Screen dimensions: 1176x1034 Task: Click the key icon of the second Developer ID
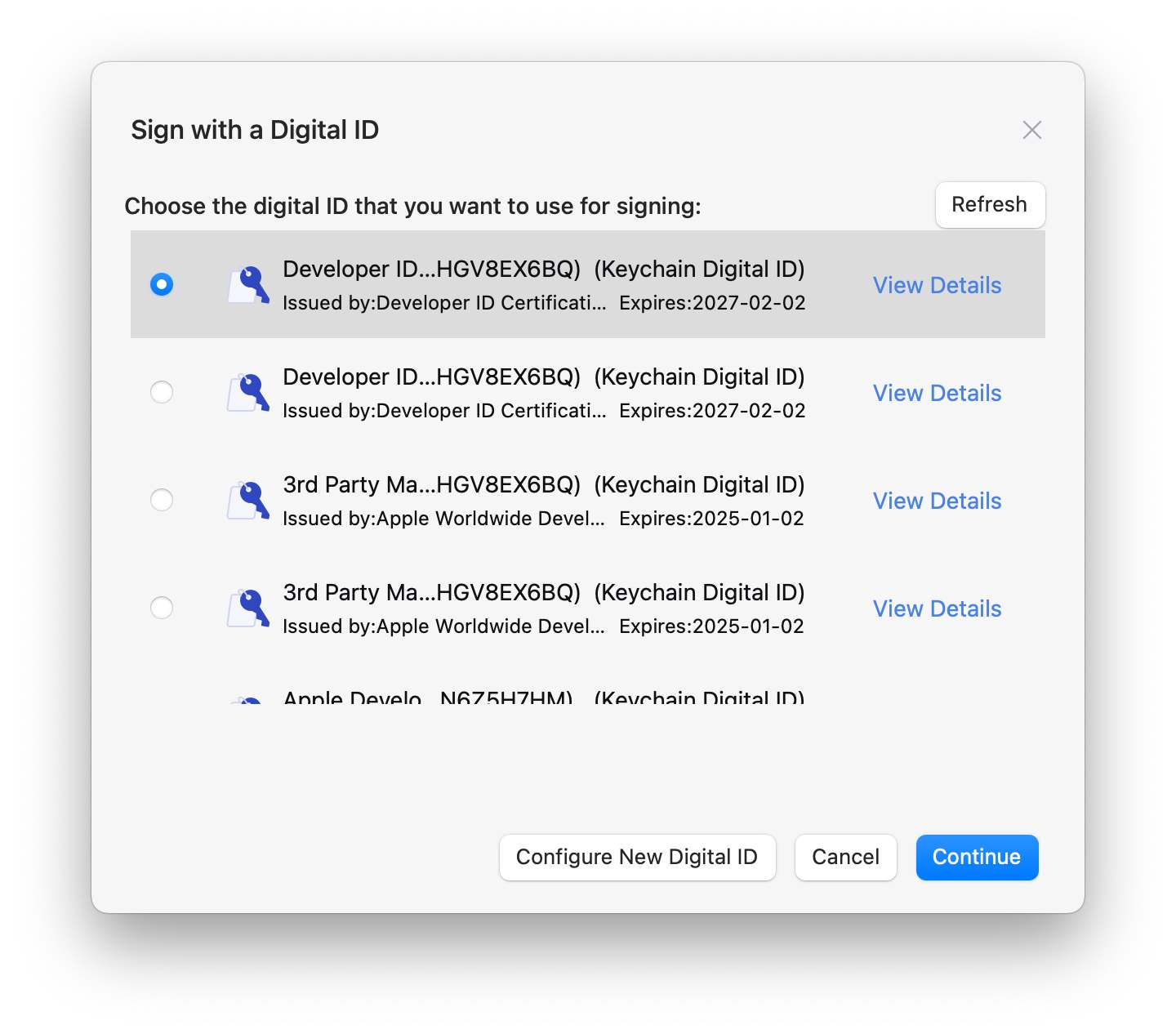248,393
